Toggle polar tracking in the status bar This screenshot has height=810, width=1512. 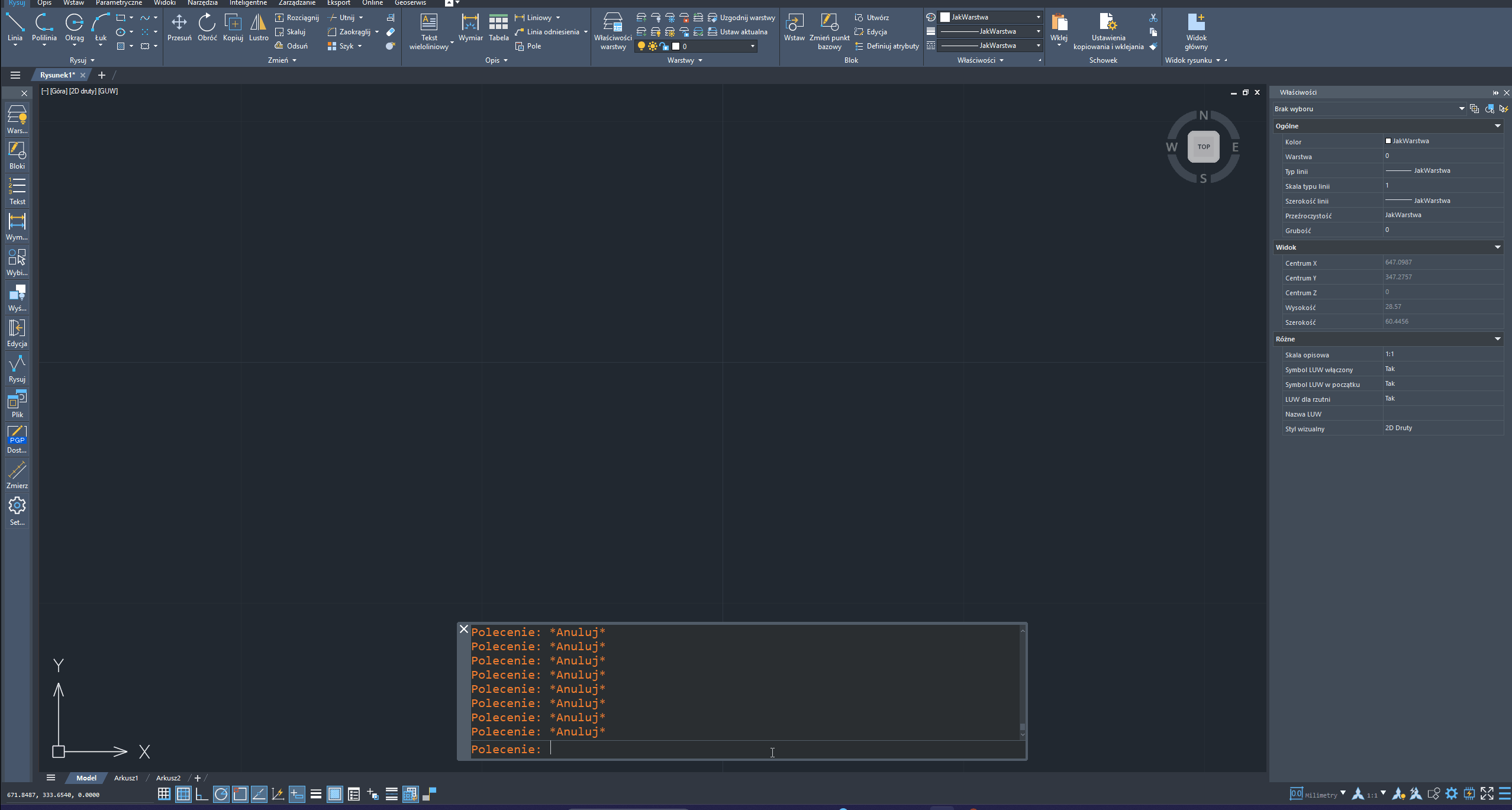[221, 794]
